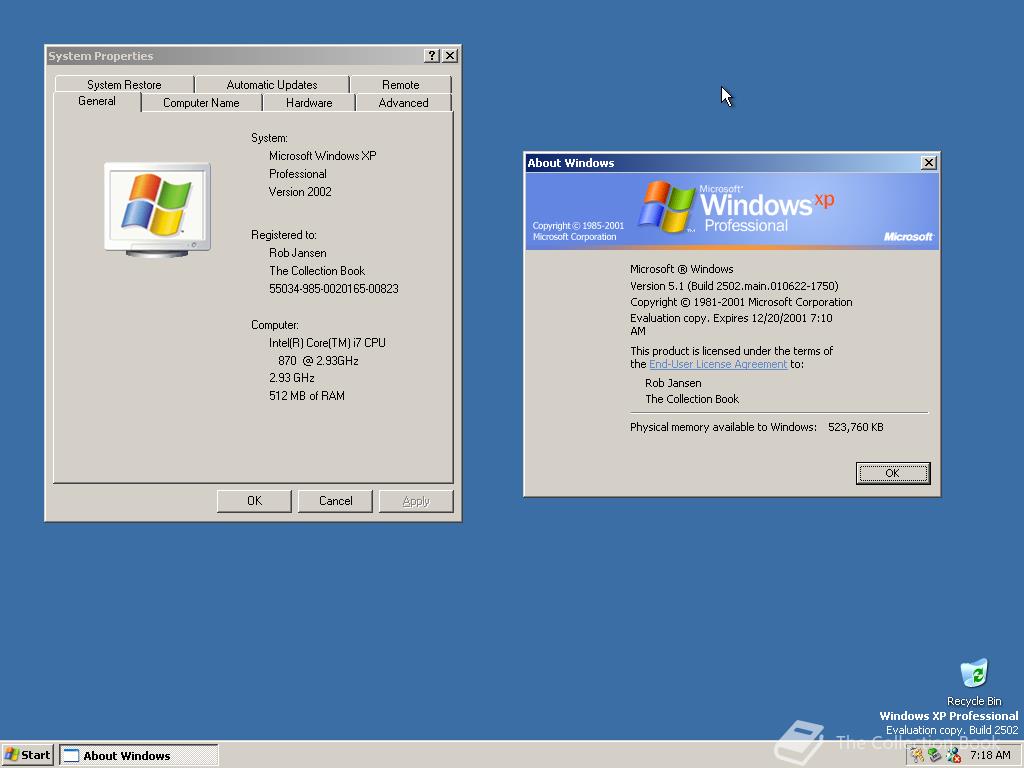Open the Recycle Bin desktop icon
Viewport: 1024px width, 768px height.
coord(974,682)
